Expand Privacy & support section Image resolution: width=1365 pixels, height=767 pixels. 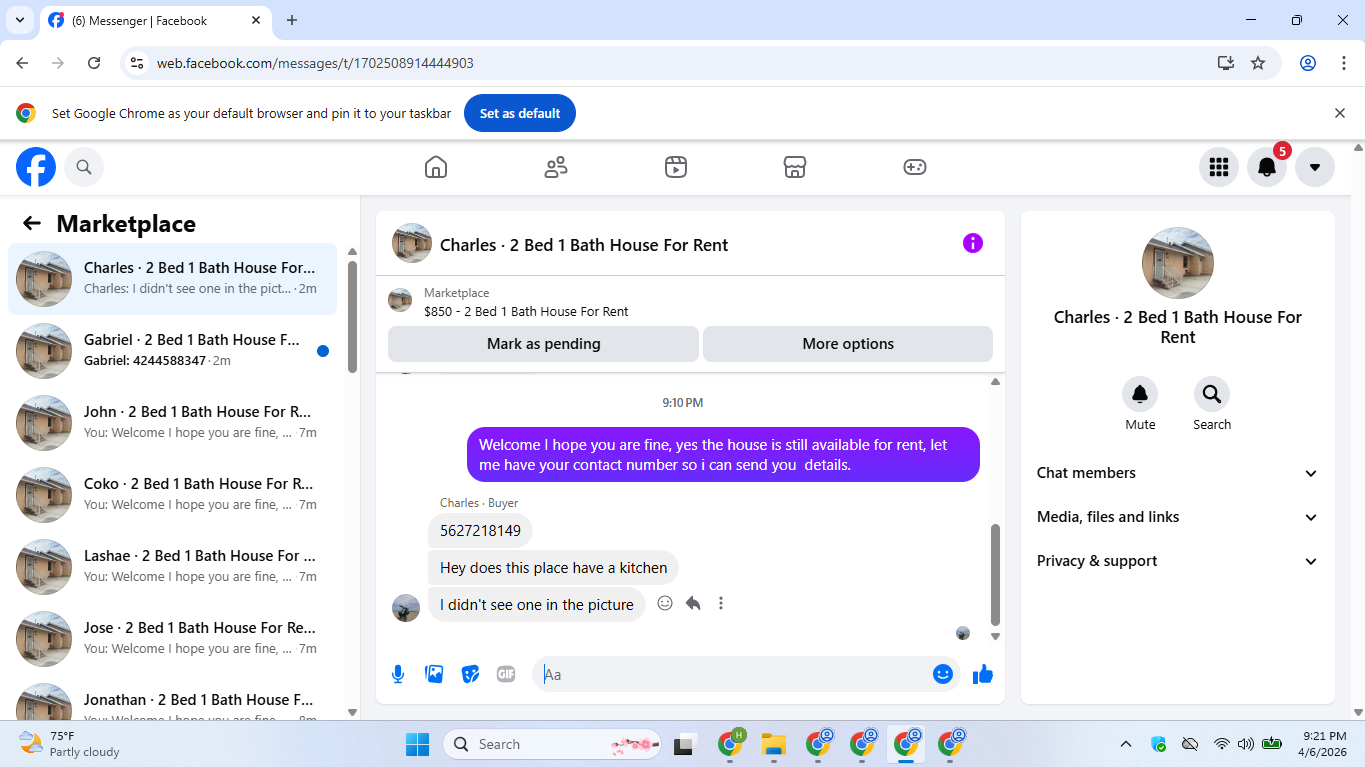pos(1178,561)
